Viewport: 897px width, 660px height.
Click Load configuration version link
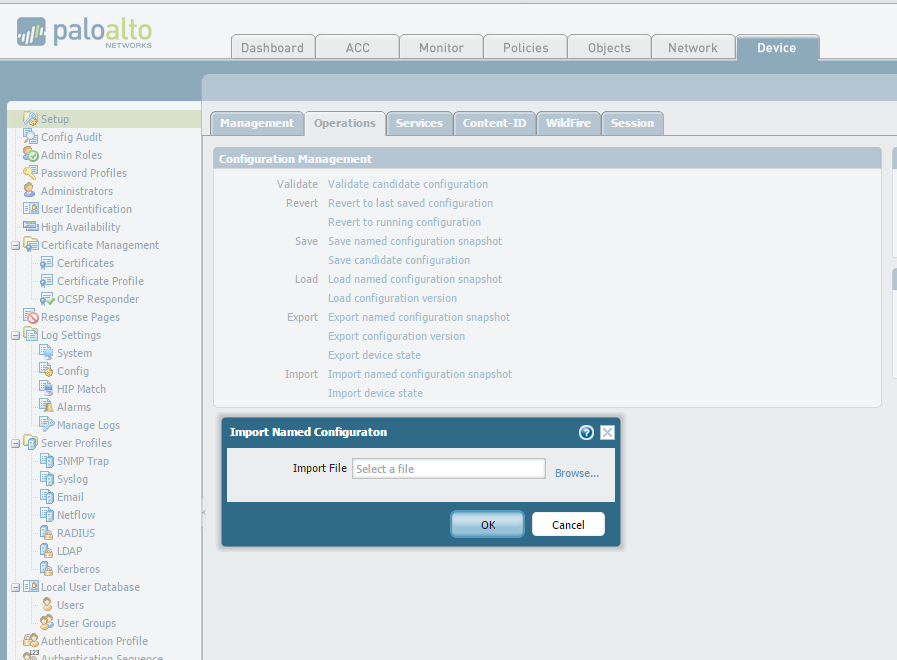392,298
